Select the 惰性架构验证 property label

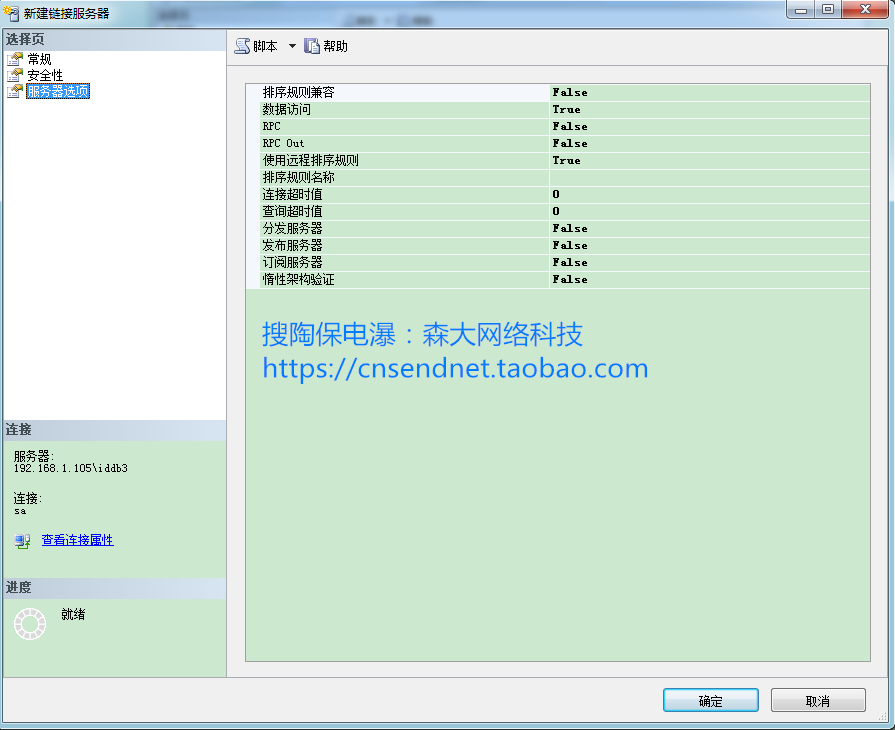pyautogui.click(x=299, y=280)
